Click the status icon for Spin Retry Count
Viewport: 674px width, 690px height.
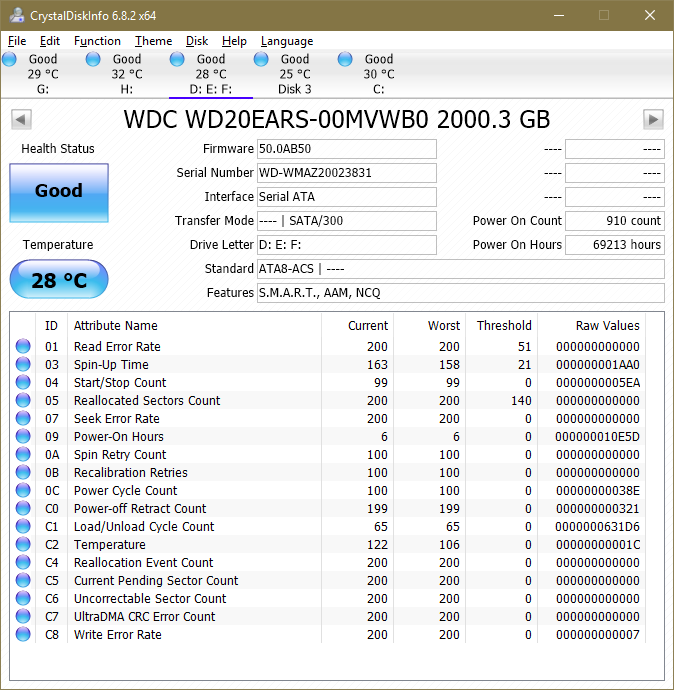pos(23,455)
